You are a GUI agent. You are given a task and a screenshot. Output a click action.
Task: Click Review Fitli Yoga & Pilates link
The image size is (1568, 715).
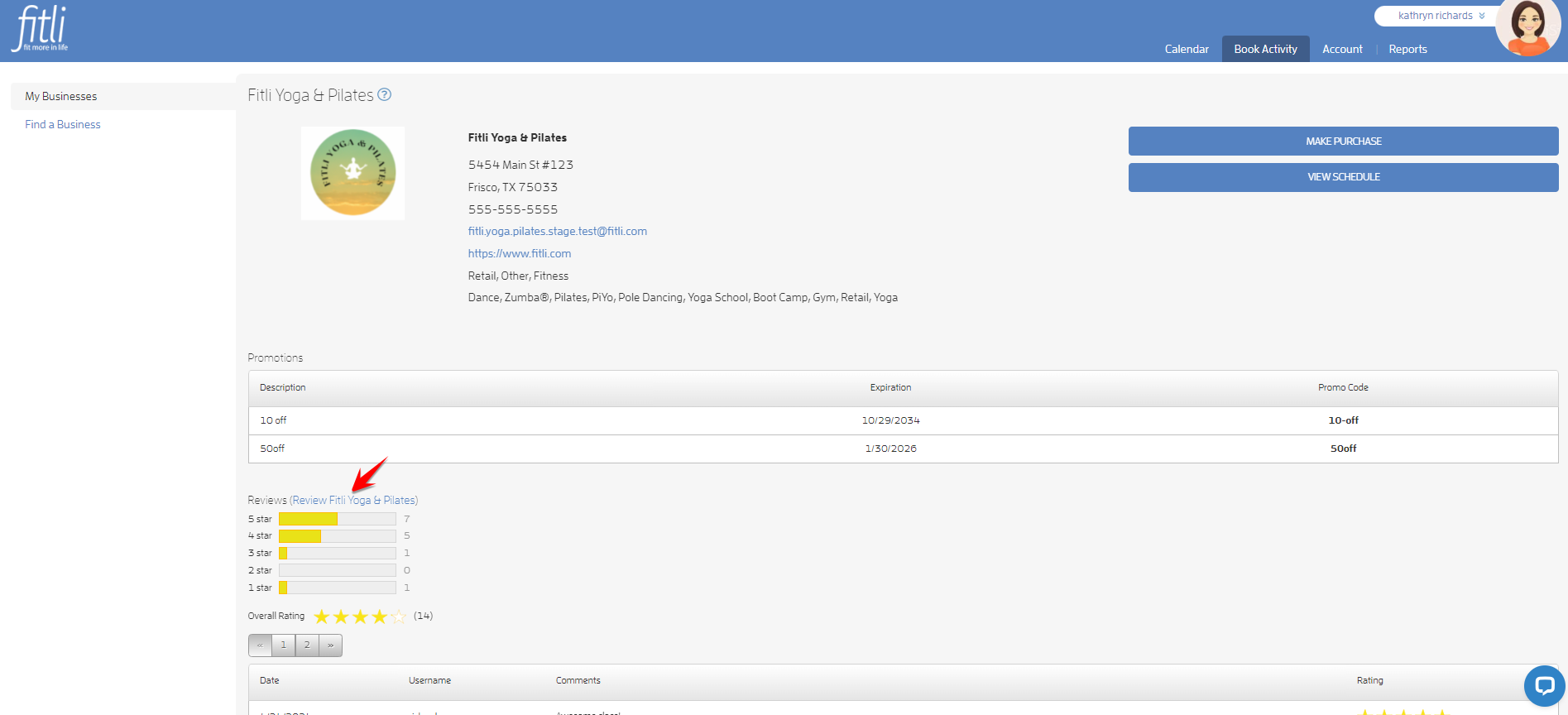tap(353, 500)
